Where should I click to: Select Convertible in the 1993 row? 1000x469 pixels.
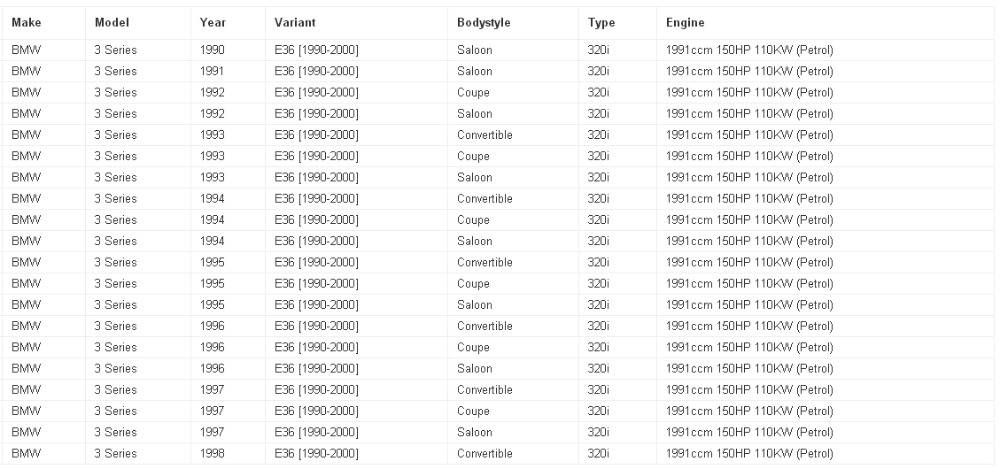click(484, 135)
